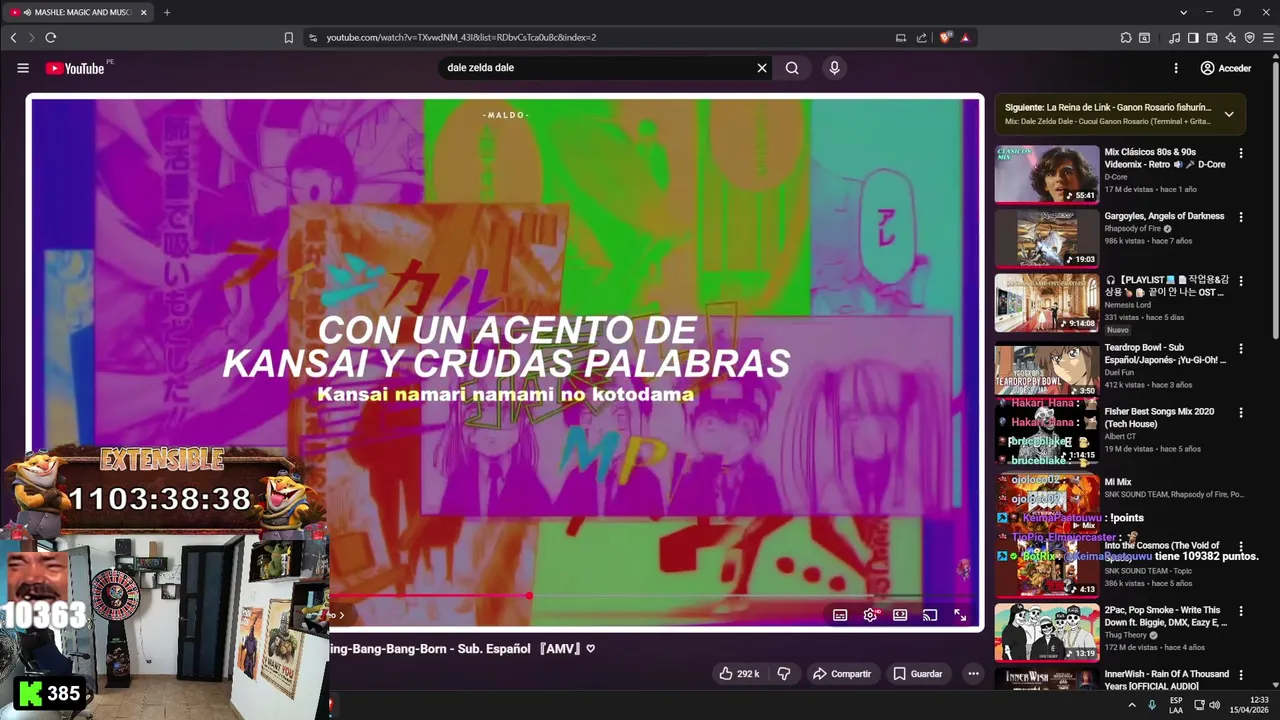Clear the search box text
The image size is (1280, 720).
pyautogui.click(x=762, y=68)
